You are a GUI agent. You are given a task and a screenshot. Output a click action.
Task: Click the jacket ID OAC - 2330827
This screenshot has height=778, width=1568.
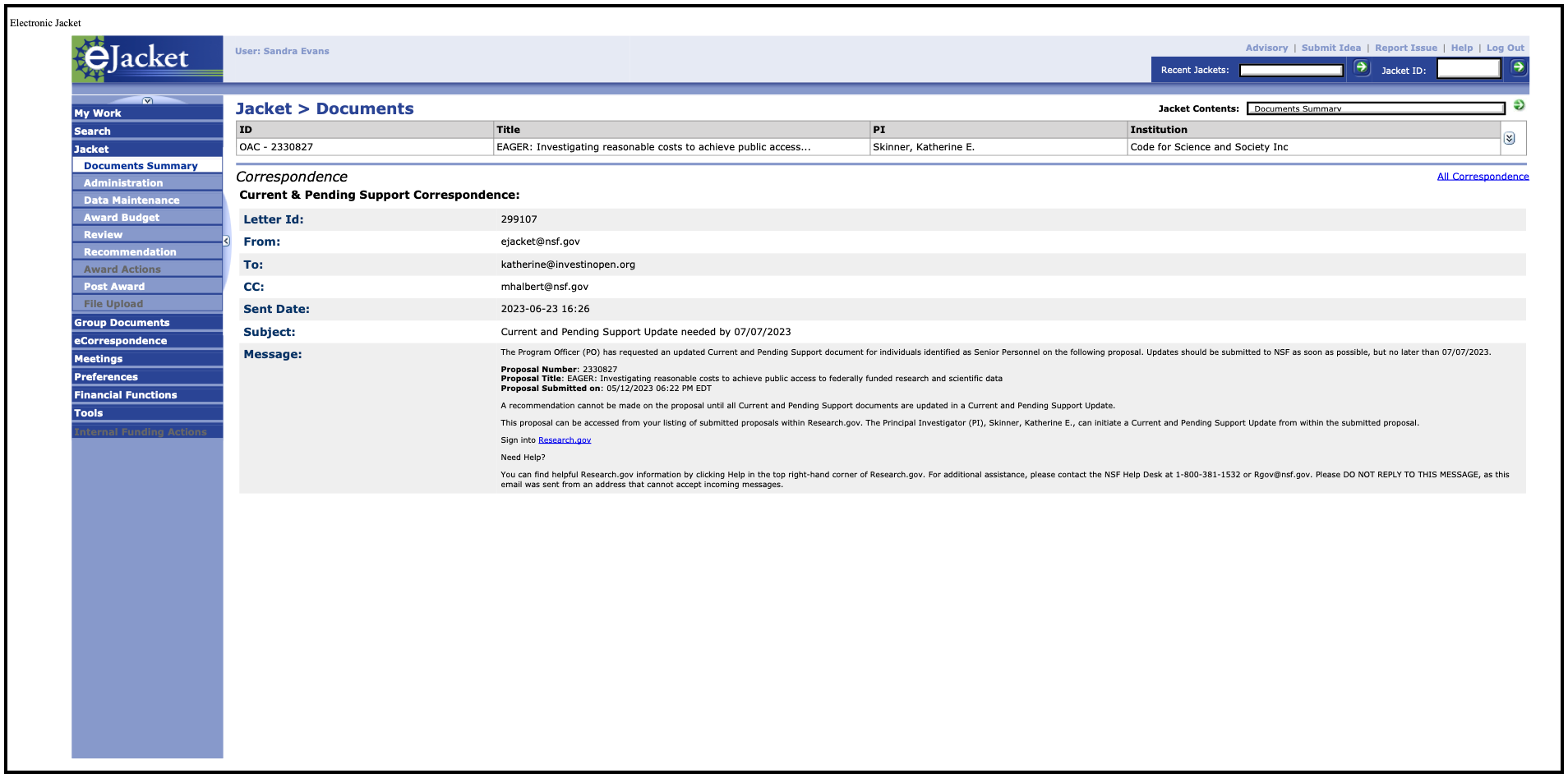pos(276,147)
